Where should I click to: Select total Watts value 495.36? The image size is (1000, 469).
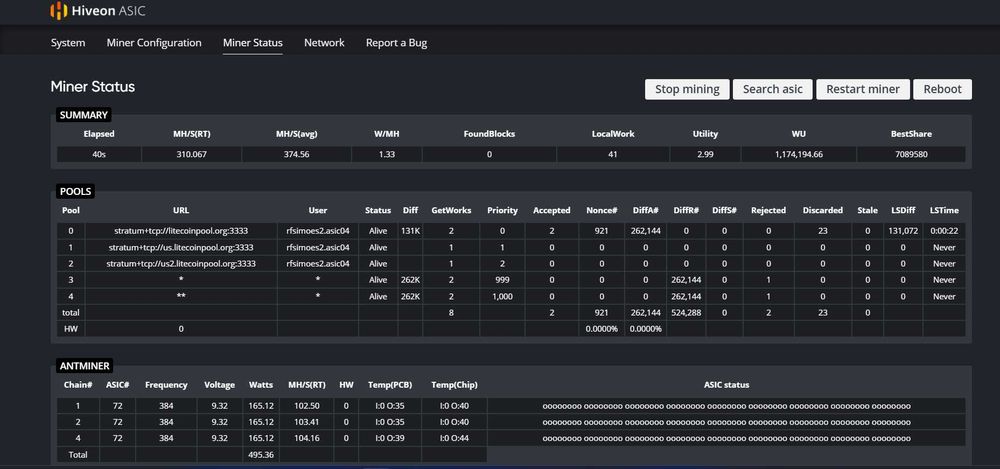pyautogui.click(x=261, y=455)
